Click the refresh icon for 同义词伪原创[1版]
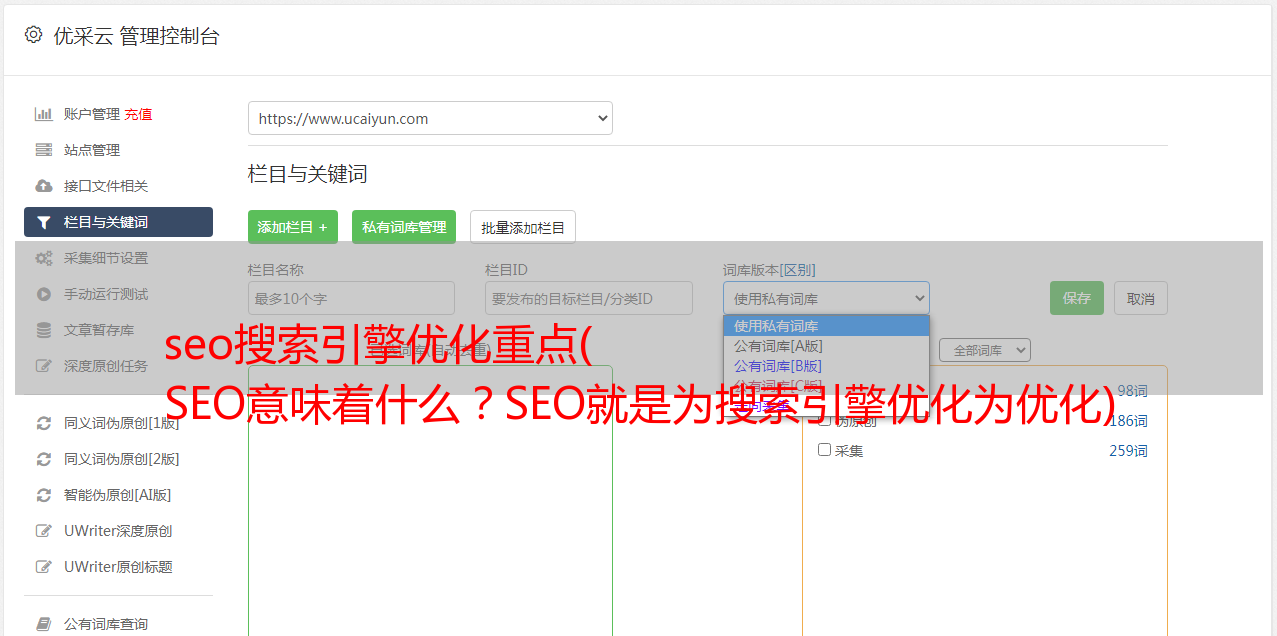The width and height of the screenshot is (1277, 636). [43, 423]
